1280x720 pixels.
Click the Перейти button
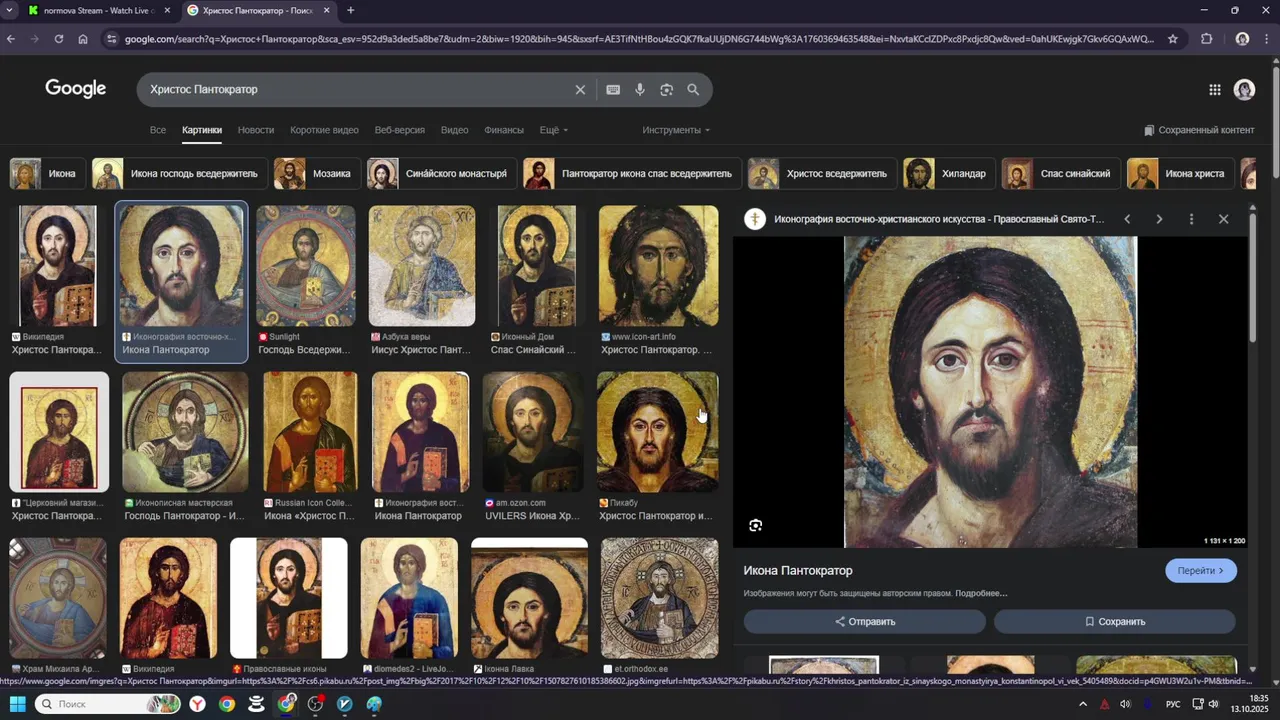1201,571
